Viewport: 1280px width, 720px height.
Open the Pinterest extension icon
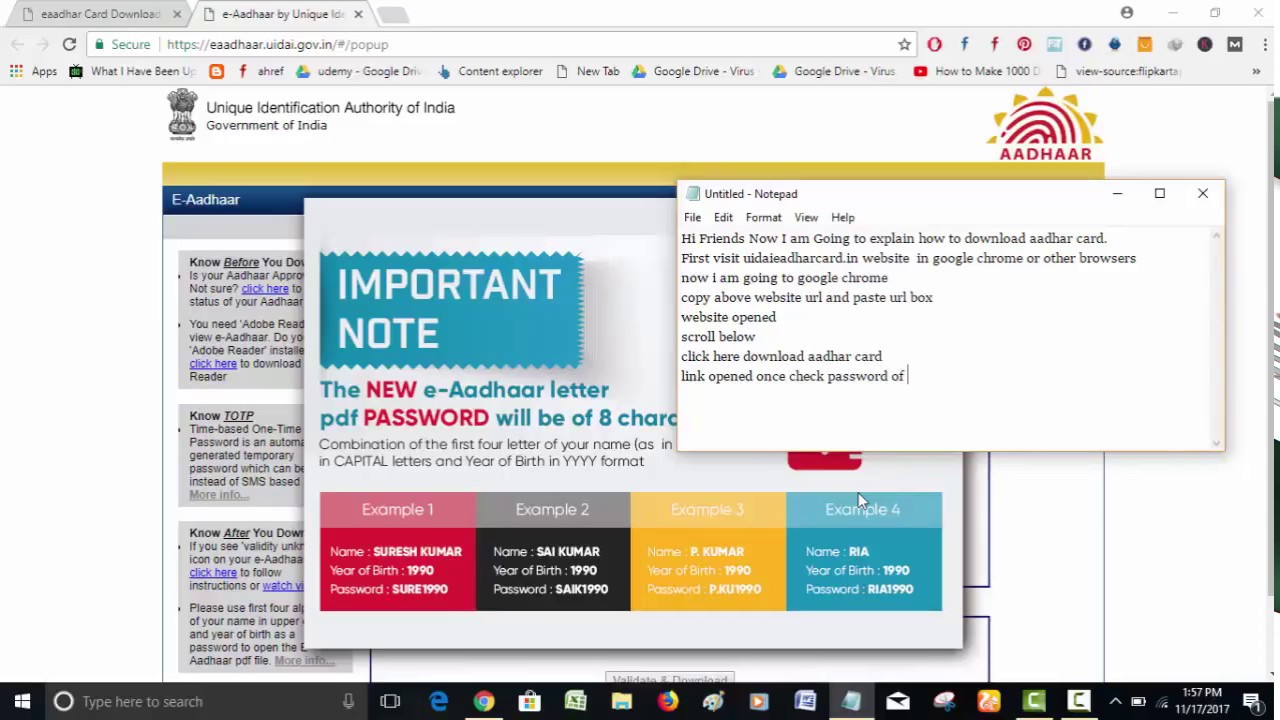1024,44
